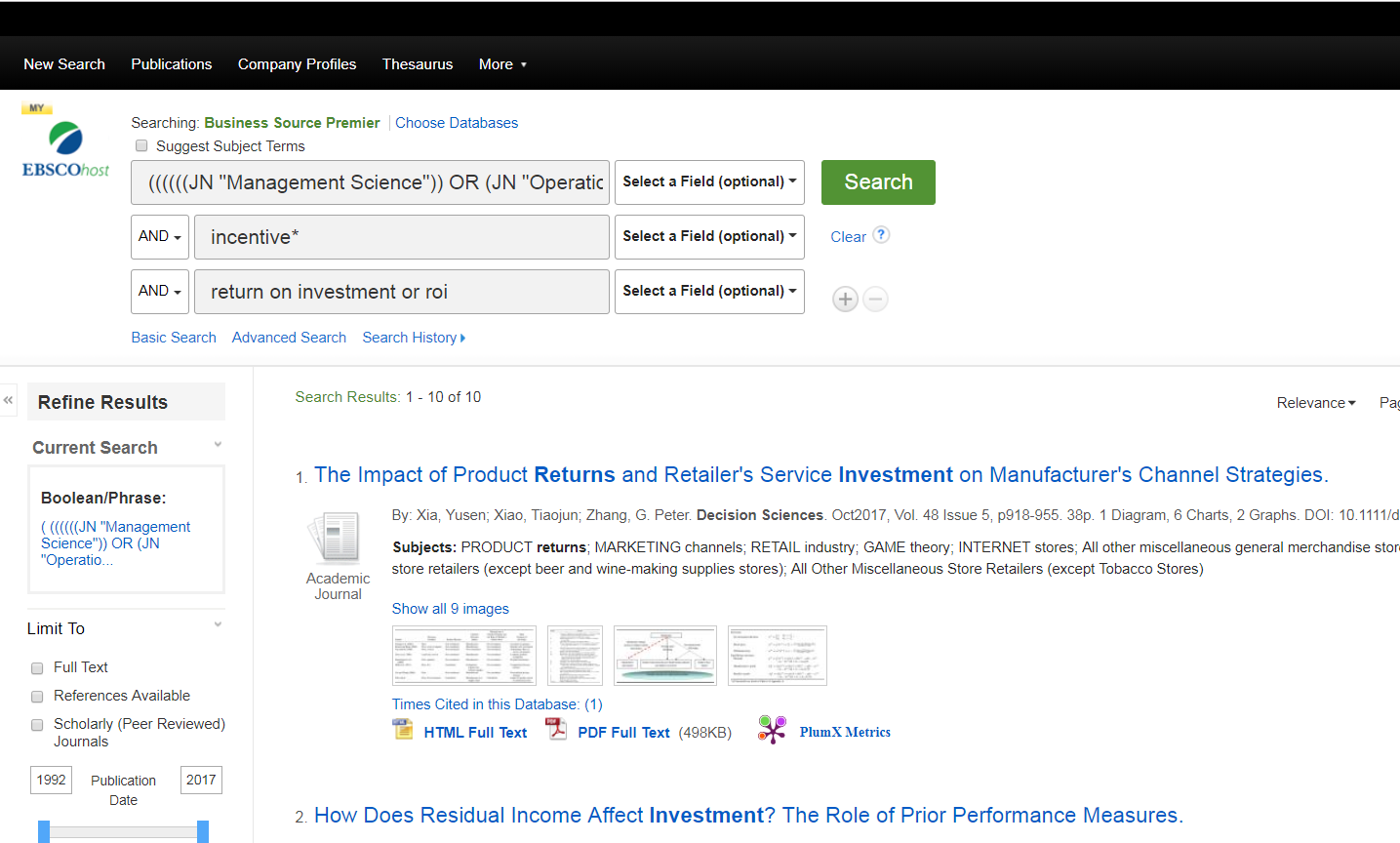Click the incentive* search field
1400x843 pixels.
point(402,237)
